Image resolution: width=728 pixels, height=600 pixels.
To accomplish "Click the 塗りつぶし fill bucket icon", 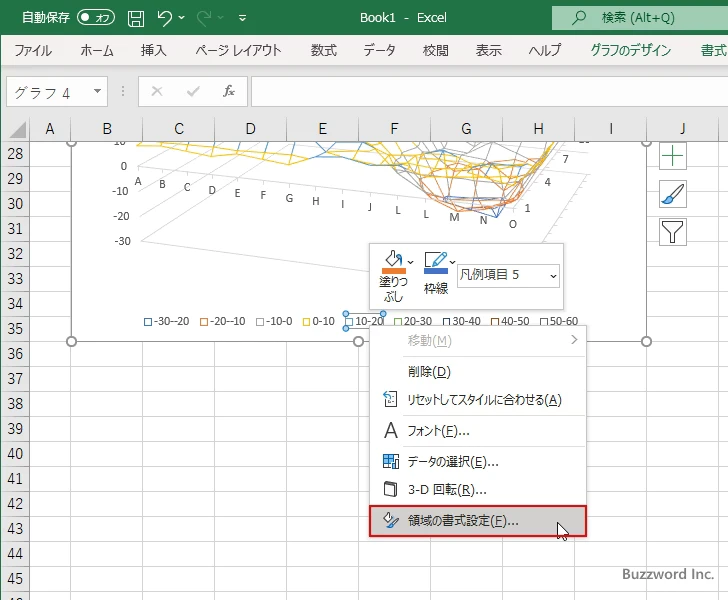I will pos(393,262).
